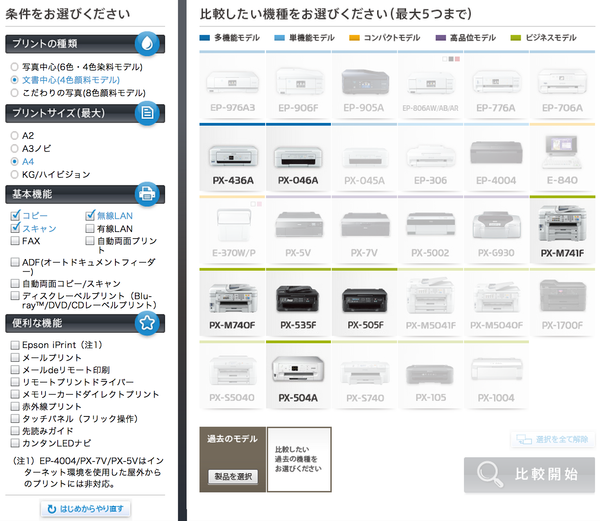Image resolution: width=600 pixels, height=521 pixels.
Task: Click the EP-776A printer tile
Action: click(x=496, y=85)
